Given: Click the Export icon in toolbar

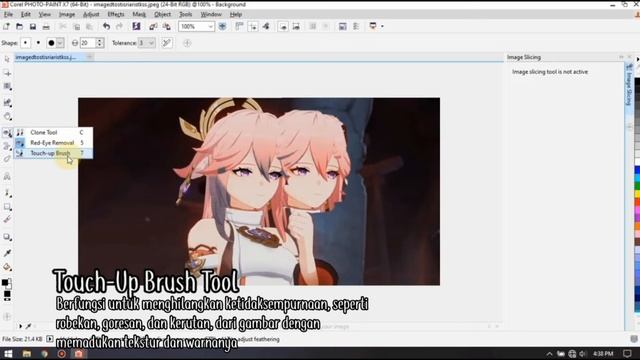Looking at the screenshot, I should tap(167, 27).
